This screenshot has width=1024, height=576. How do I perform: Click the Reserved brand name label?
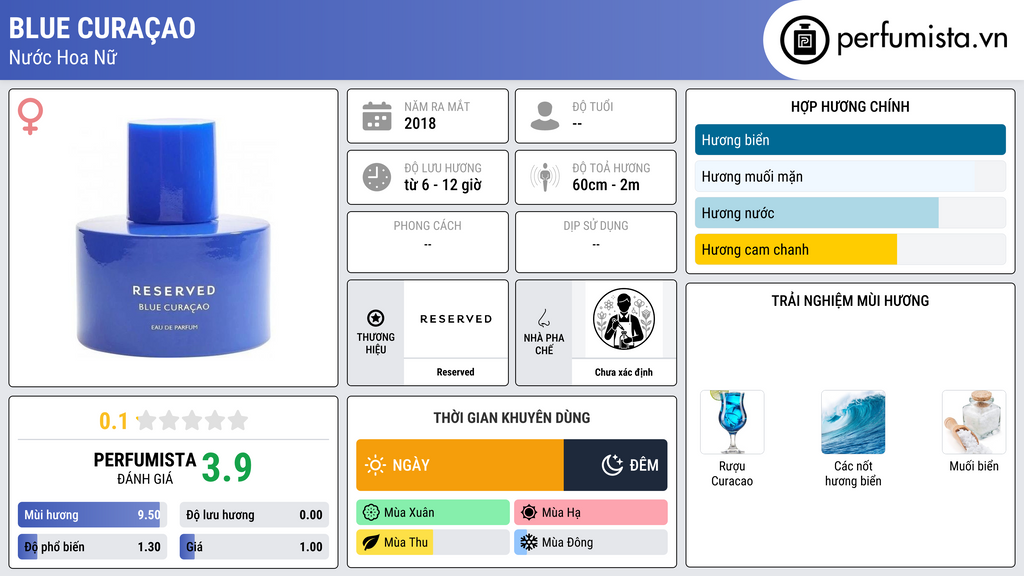click(455, 372)
